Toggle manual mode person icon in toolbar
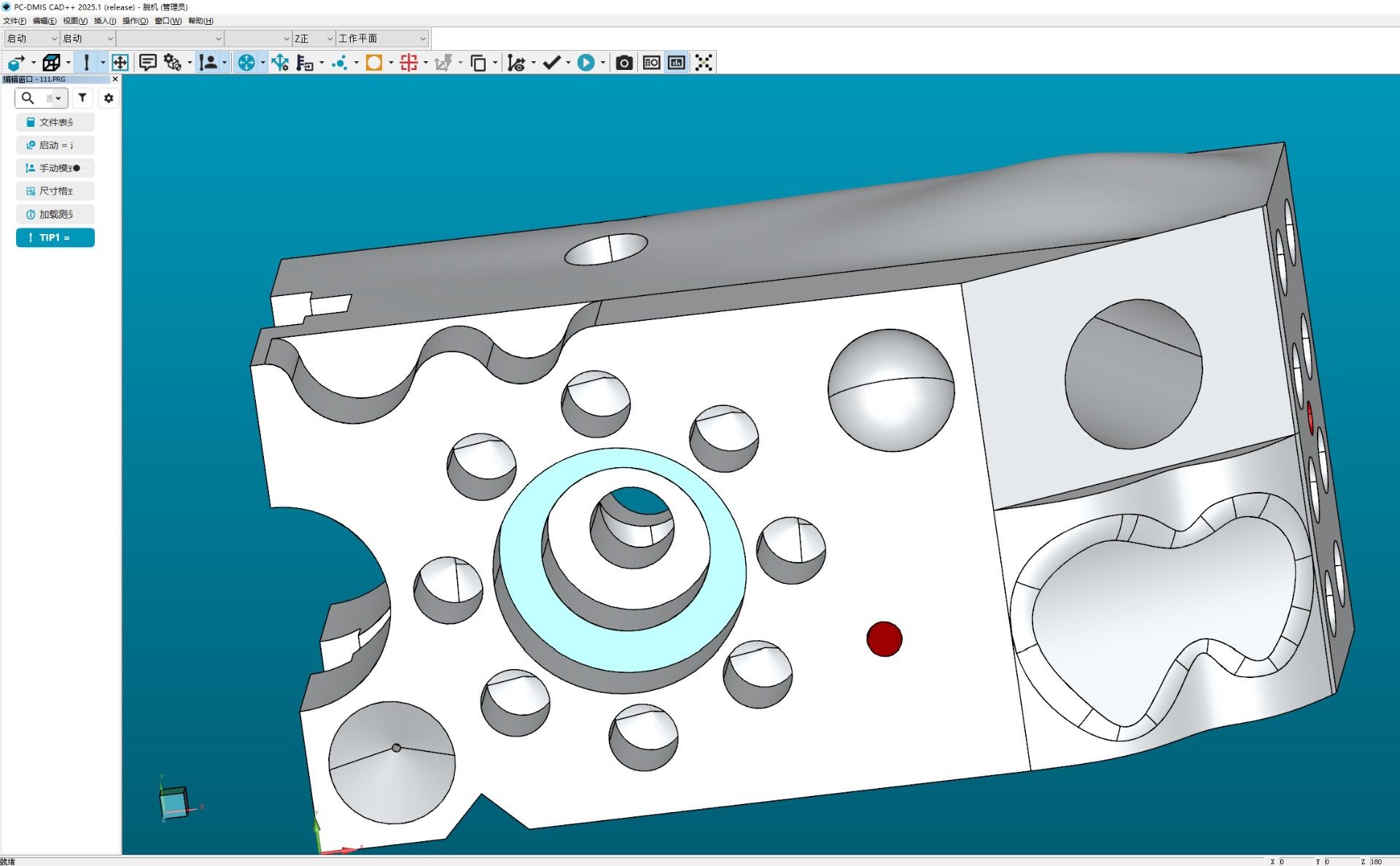1400x866 pixels. [x=209, y=63]
